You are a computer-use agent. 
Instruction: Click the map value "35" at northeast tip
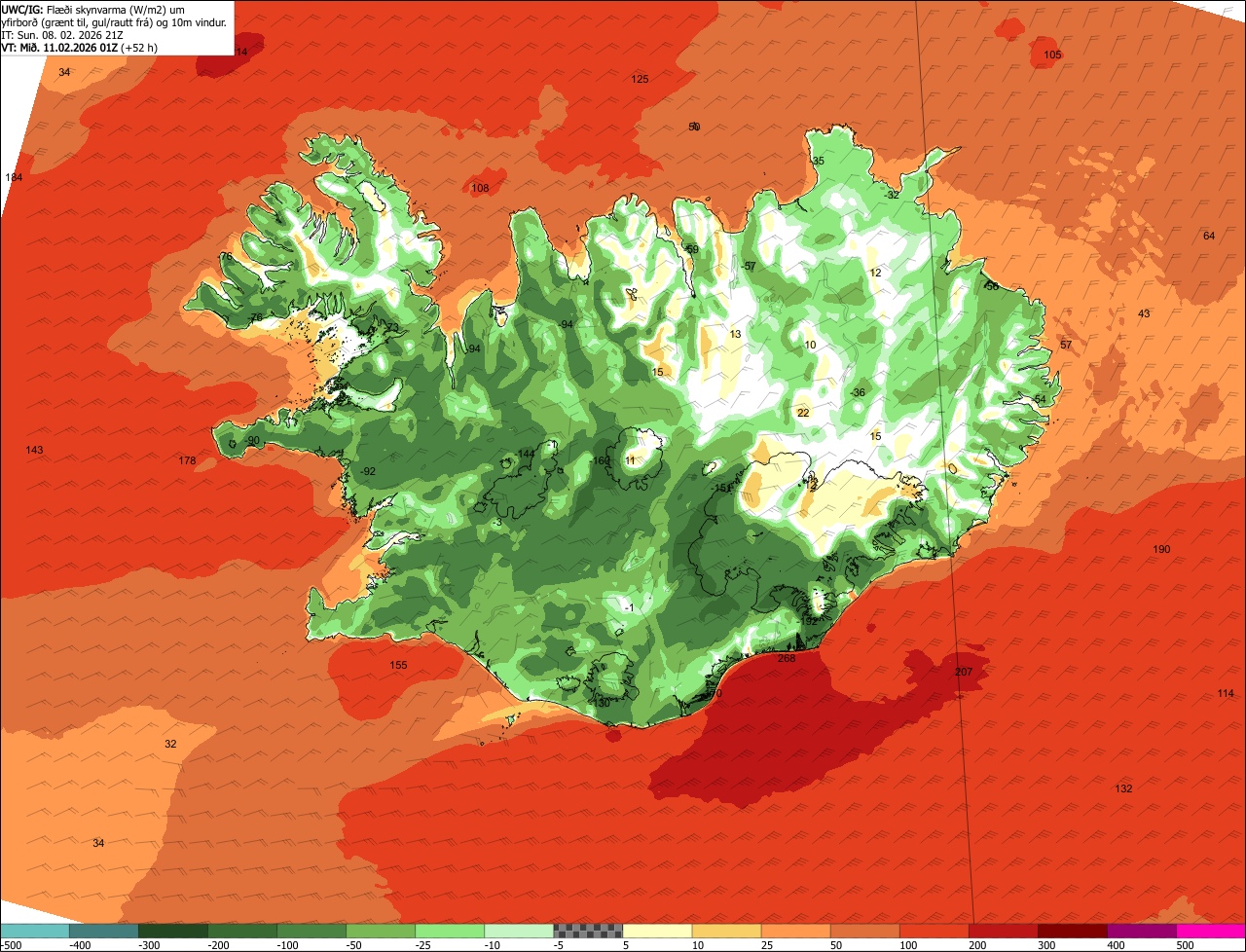click(x=818, y=162)
